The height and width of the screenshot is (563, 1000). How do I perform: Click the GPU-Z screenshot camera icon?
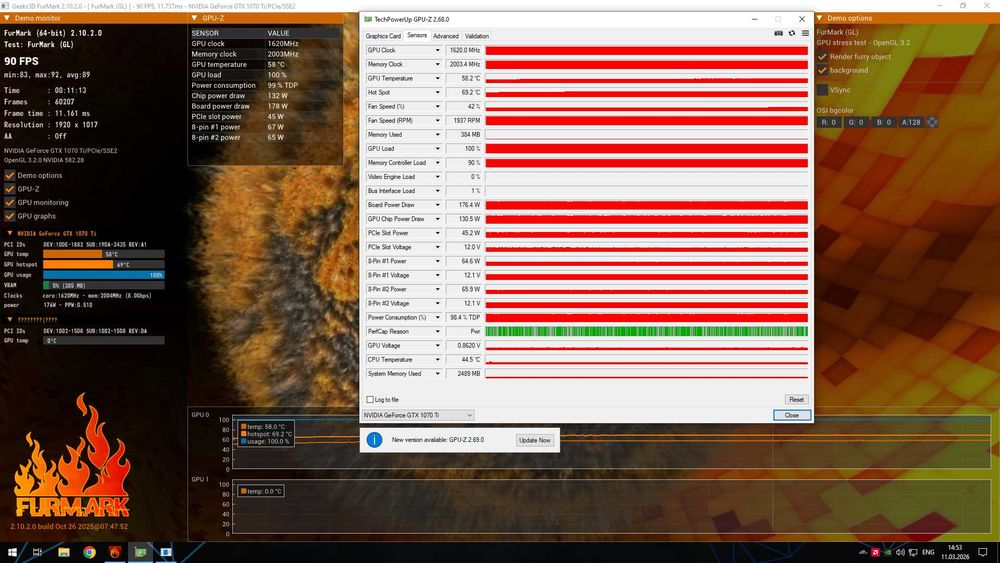click(778, 33)
